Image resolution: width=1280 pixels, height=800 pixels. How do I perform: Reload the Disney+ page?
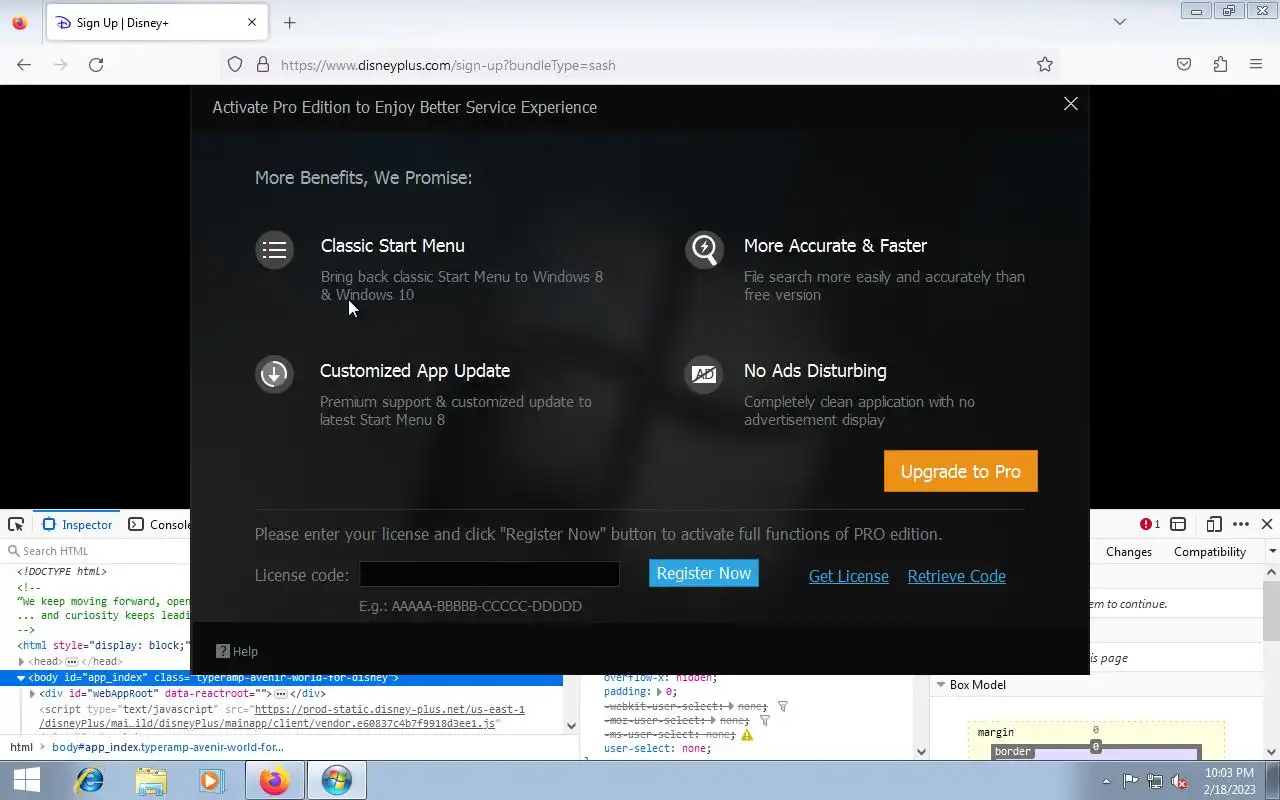point(96,65)
